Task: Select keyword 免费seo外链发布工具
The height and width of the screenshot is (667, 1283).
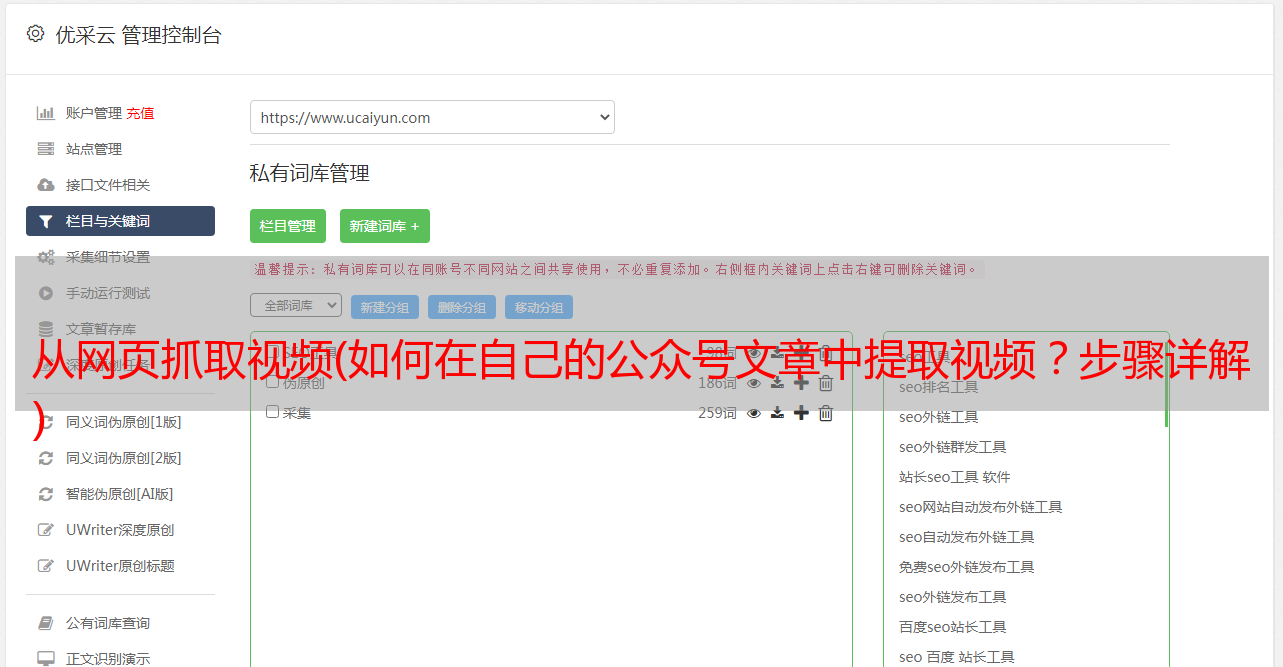Action: coord(966,567)
